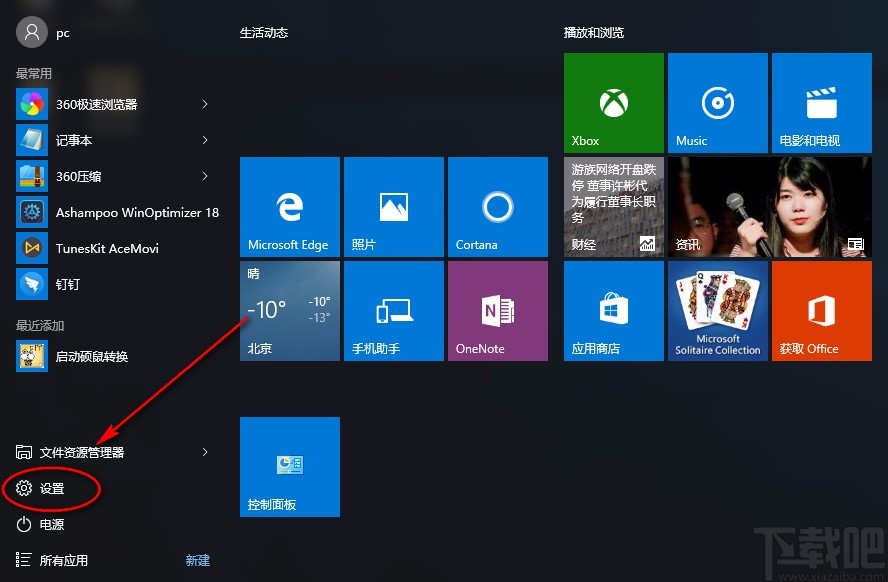Screen dimensions: 888x582
Task: Expand the 360极速浏览器 jump list arrow
Action: 205,104
